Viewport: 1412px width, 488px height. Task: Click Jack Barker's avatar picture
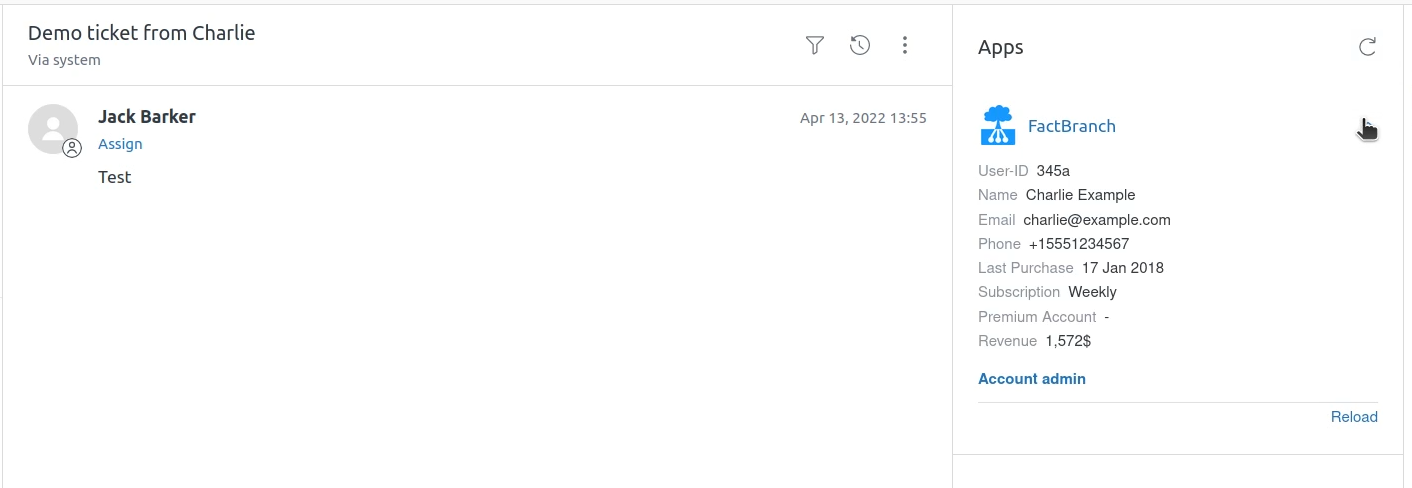pyautogui.click(x=52, y=128)
